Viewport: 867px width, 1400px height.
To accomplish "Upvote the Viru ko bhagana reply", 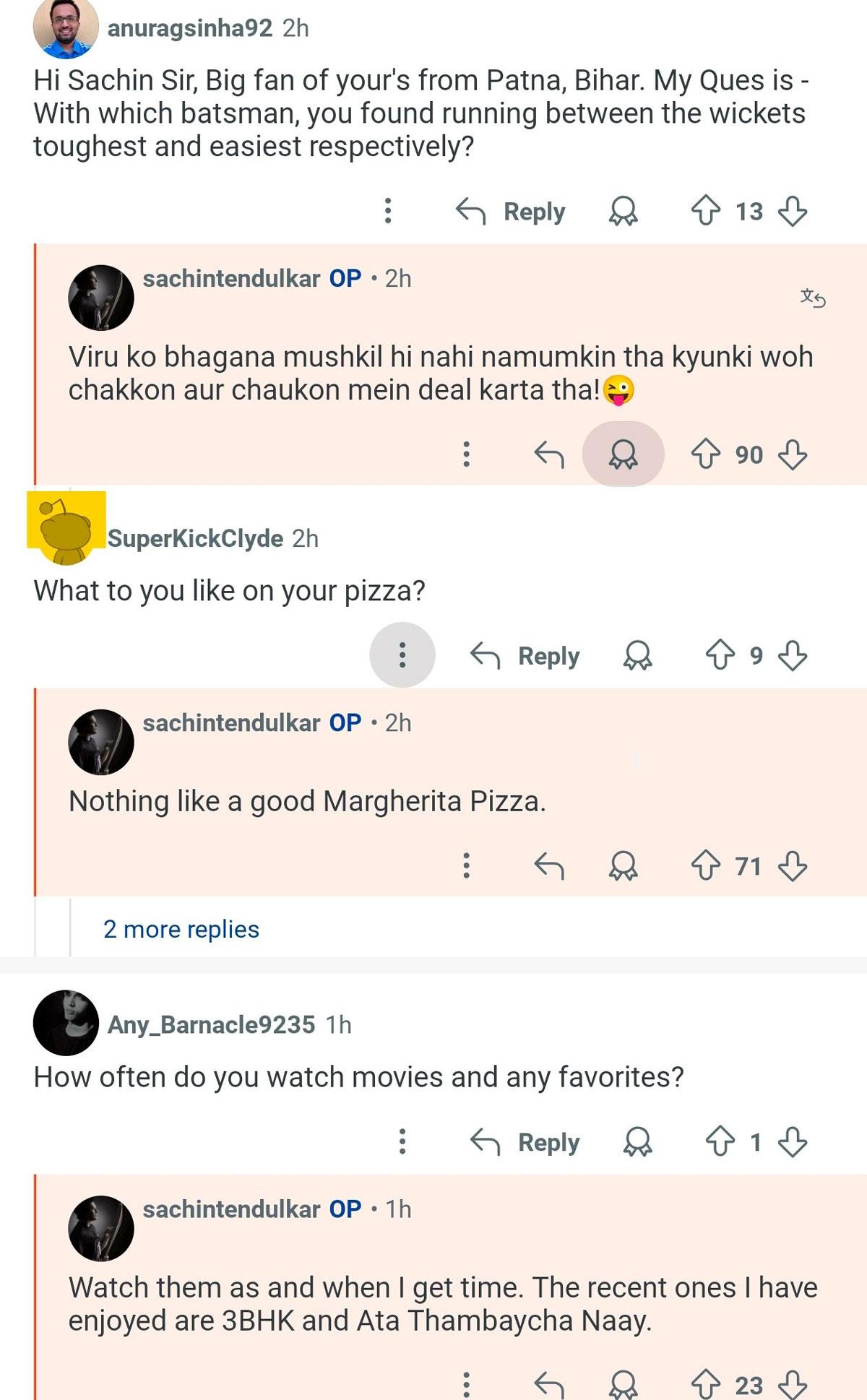I will pyautogui.click(x=705, y=454).
